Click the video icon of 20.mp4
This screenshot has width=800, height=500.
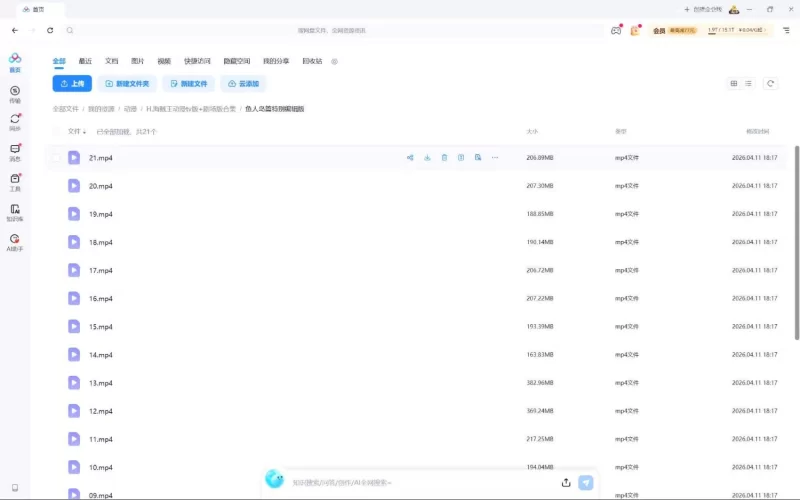(74, 186)
